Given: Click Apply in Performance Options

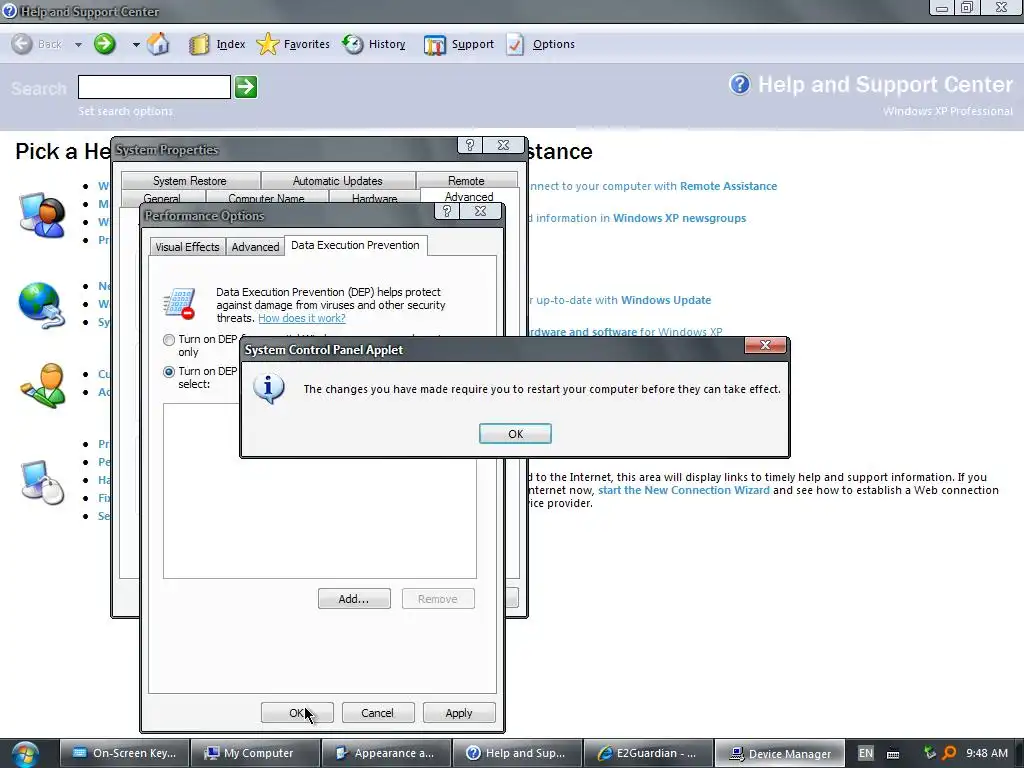Looking at the screenshot, I should click(x=458, y=712).
